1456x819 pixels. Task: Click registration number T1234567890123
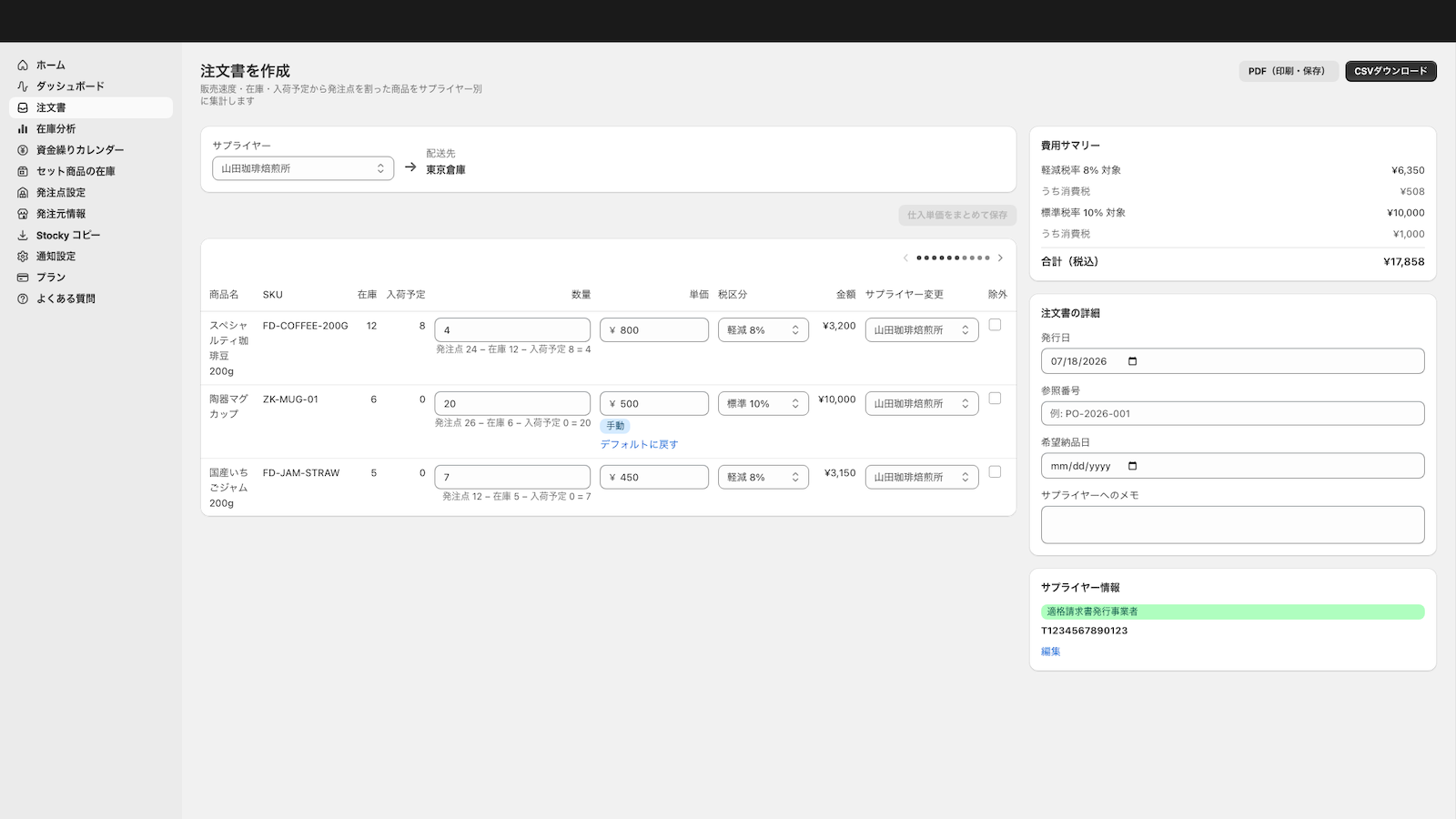(x=1085, y=631)
